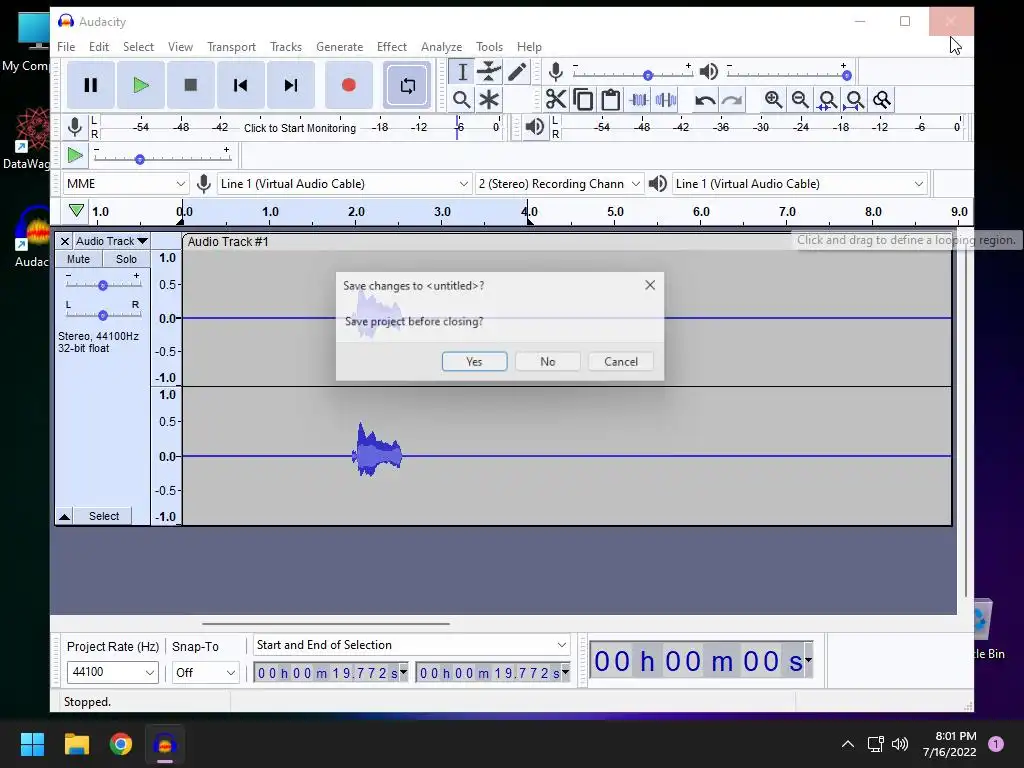The image size is (1024, 768).
Task: Click Yes to save the project
Action: point(475,362)
